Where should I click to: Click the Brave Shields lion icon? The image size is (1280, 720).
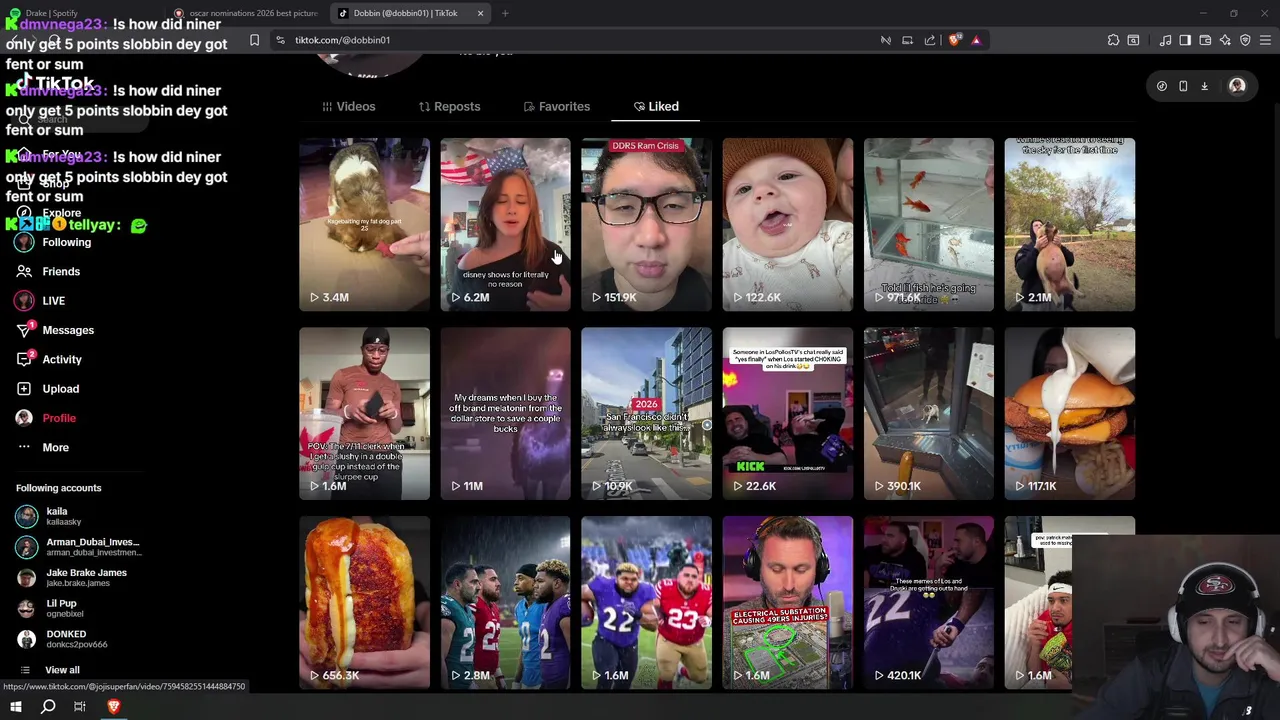coord(954,40)
